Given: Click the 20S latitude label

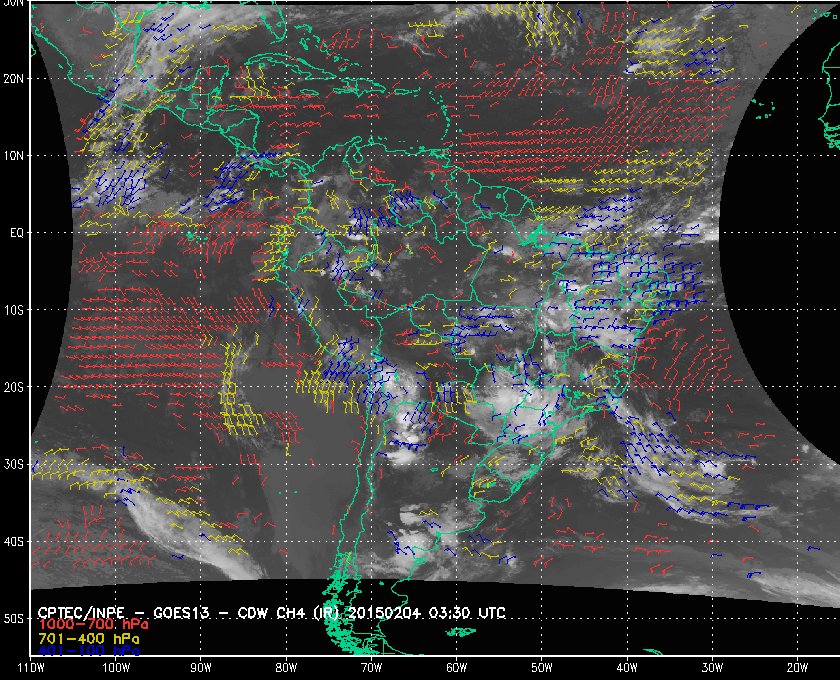Looking at the screenshot, I should (13, 387).
